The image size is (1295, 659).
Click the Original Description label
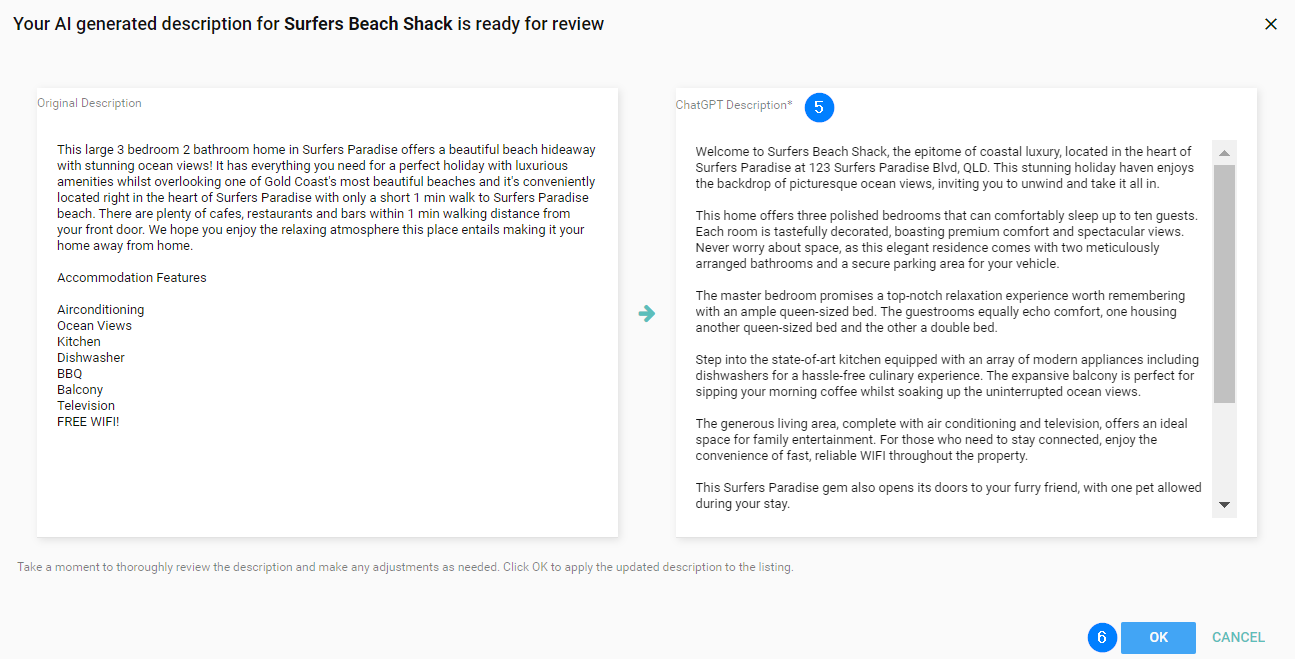coord(90,103)
